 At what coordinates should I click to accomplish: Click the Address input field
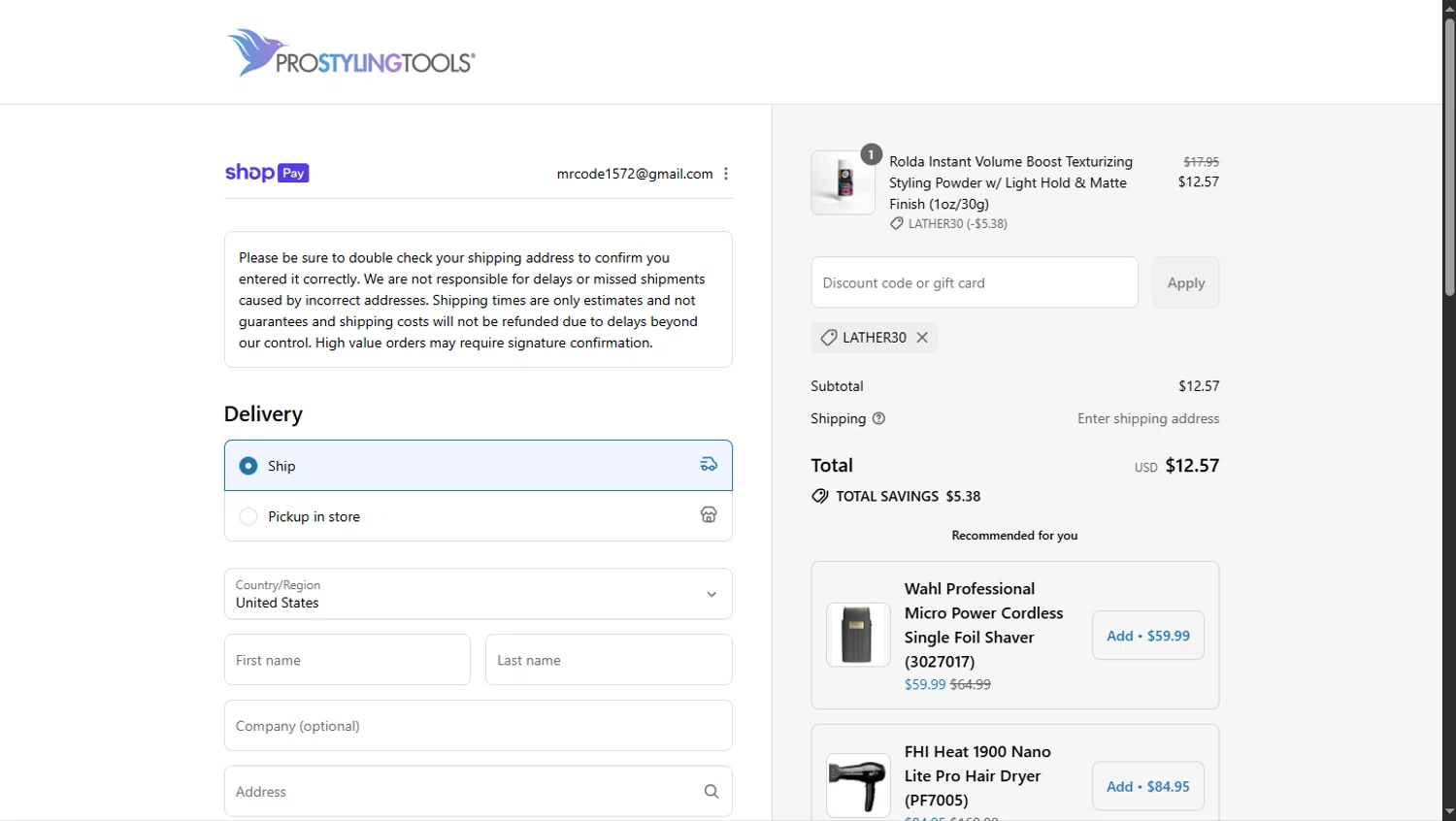[479, 792]
